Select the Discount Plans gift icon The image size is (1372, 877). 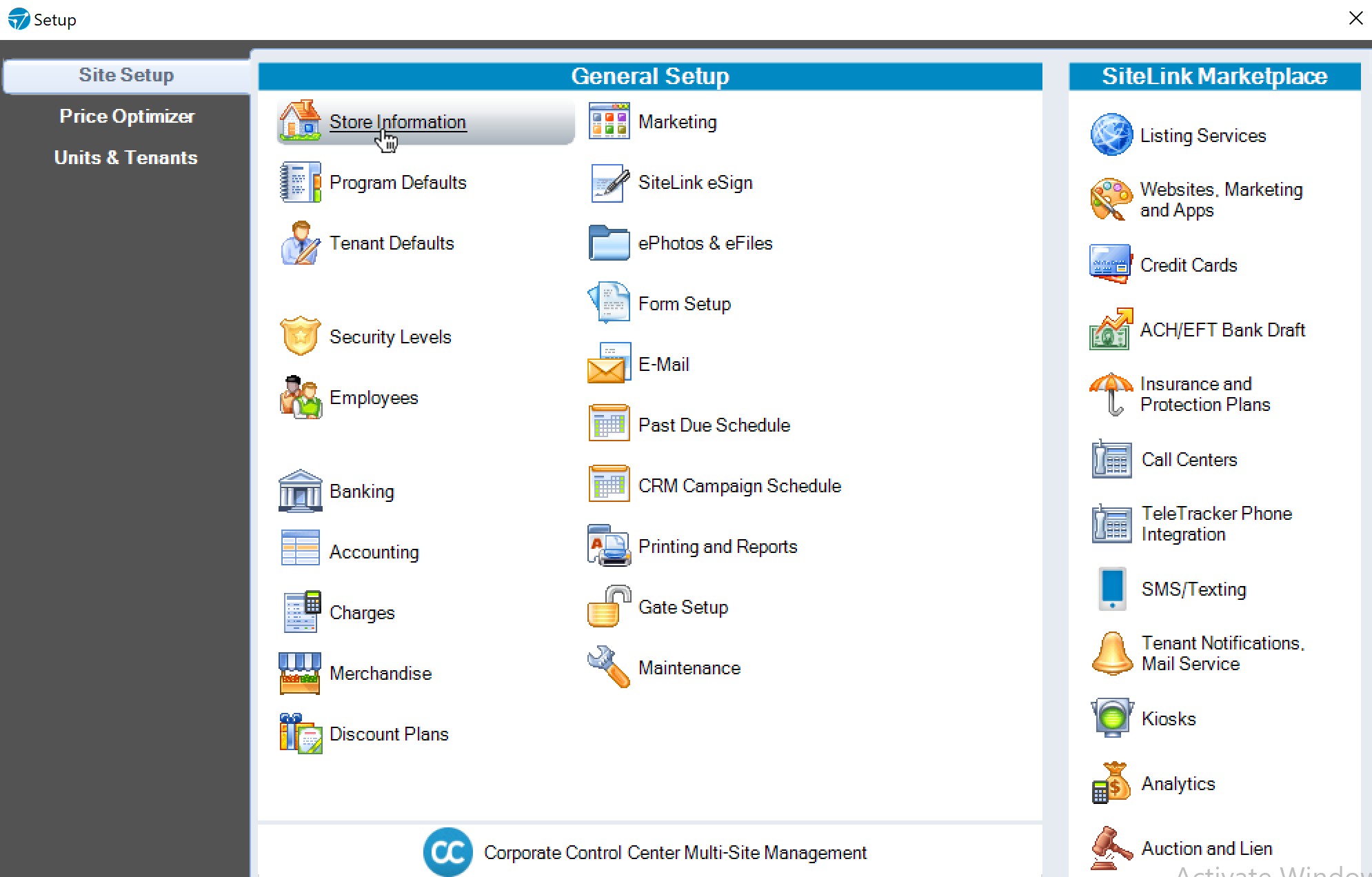[x=300, y=734]
